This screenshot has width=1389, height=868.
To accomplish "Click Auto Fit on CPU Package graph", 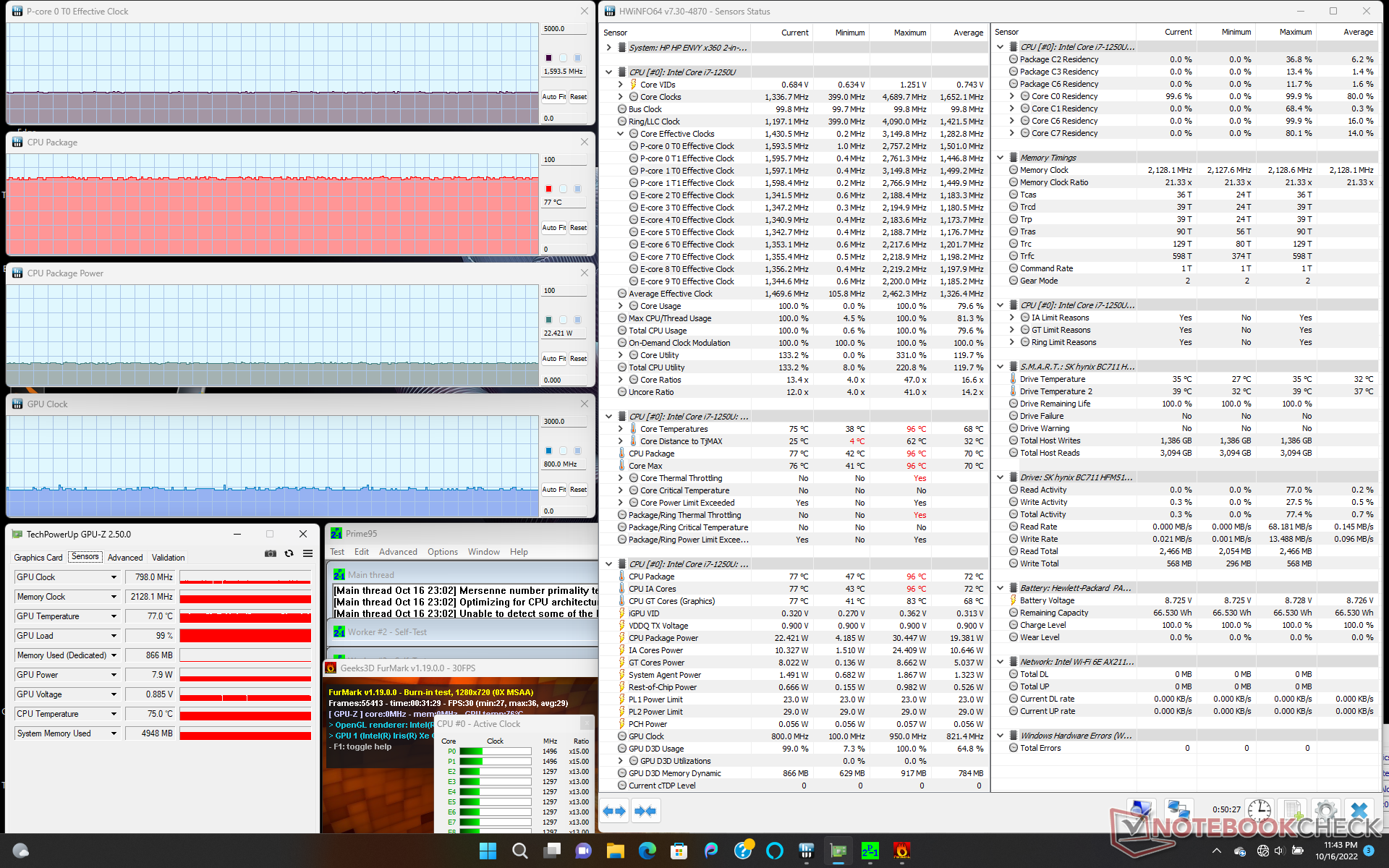I will (x=553, y=228).
